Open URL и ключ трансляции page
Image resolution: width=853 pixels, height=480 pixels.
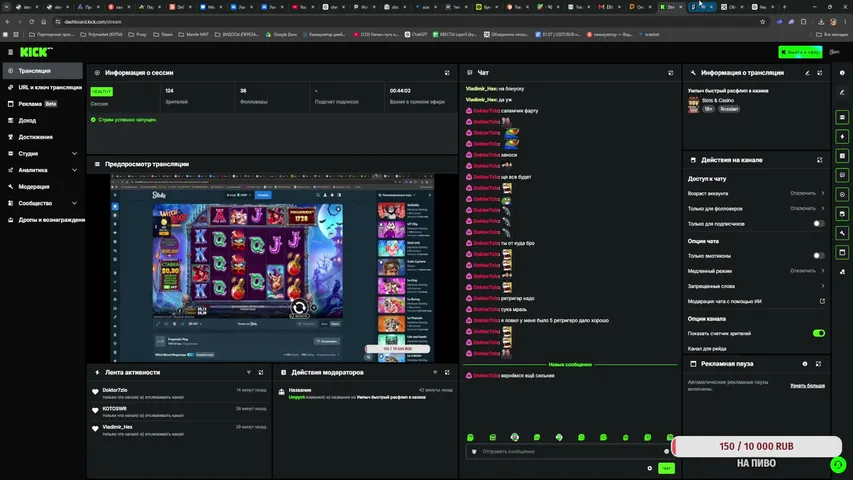(x=42, y=87)
